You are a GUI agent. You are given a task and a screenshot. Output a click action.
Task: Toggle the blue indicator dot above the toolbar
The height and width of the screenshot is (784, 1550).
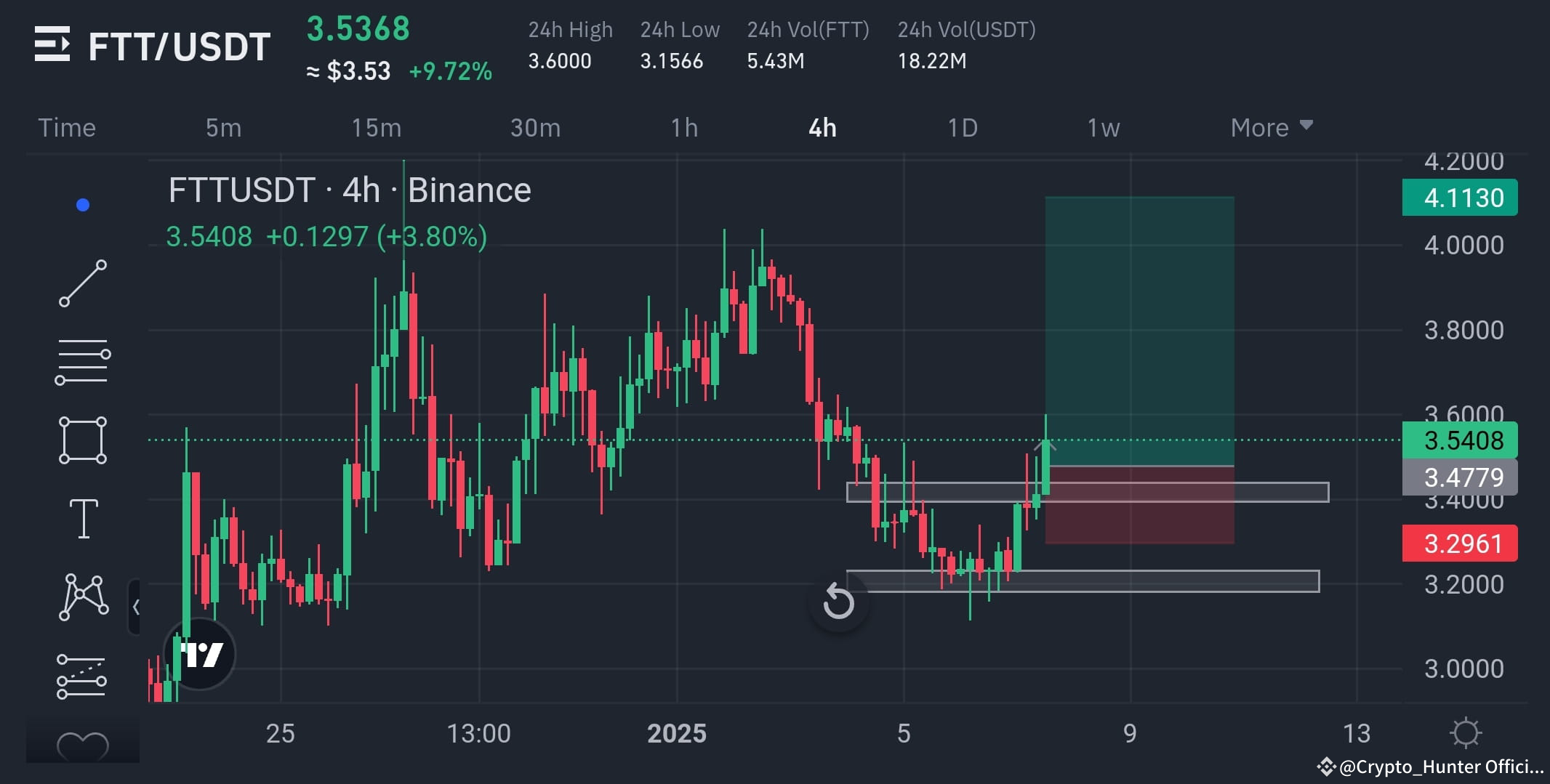pos(82,204)
